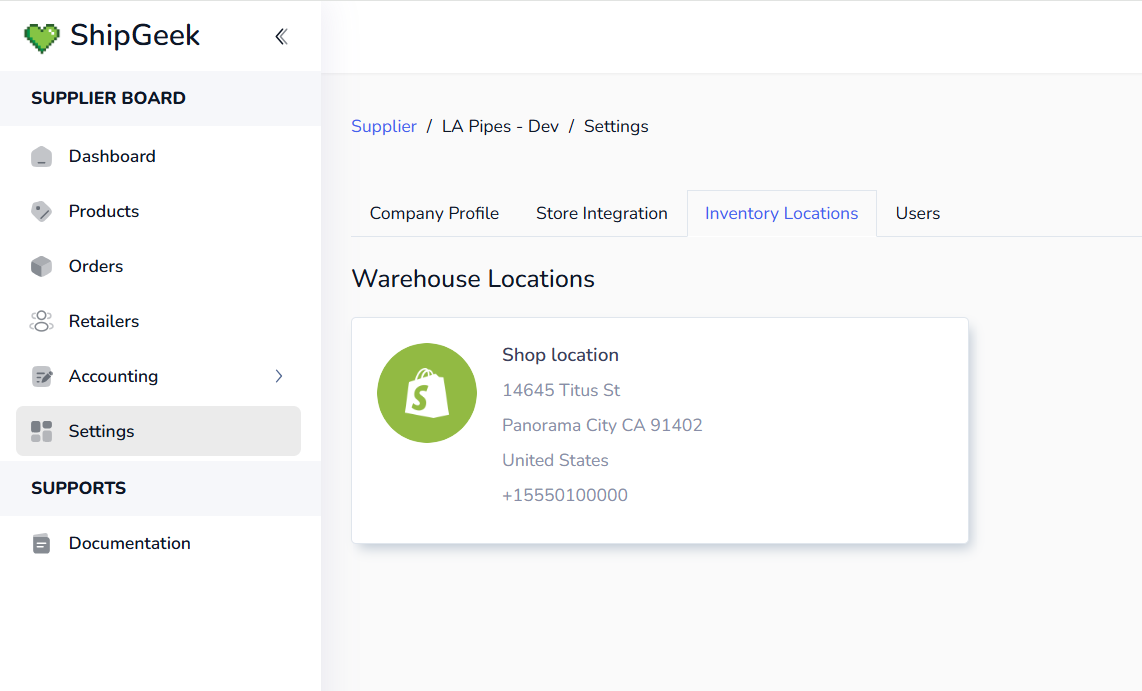
Task: Click the address line 14645 Titus St
Action: (561, 390)
